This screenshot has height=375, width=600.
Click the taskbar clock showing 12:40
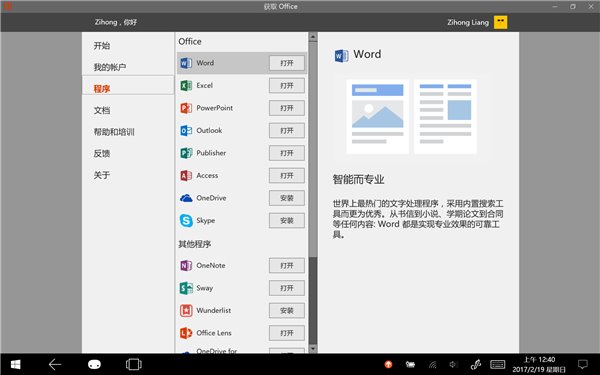(x=539, y=364)
